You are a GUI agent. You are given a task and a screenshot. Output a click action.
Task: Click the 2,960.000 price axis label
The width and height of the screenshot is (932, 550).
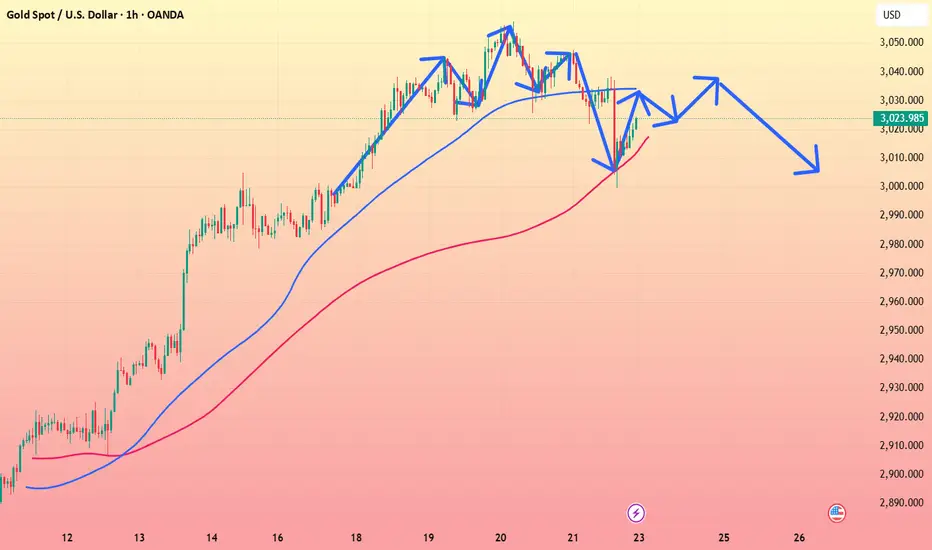(902, 301)
